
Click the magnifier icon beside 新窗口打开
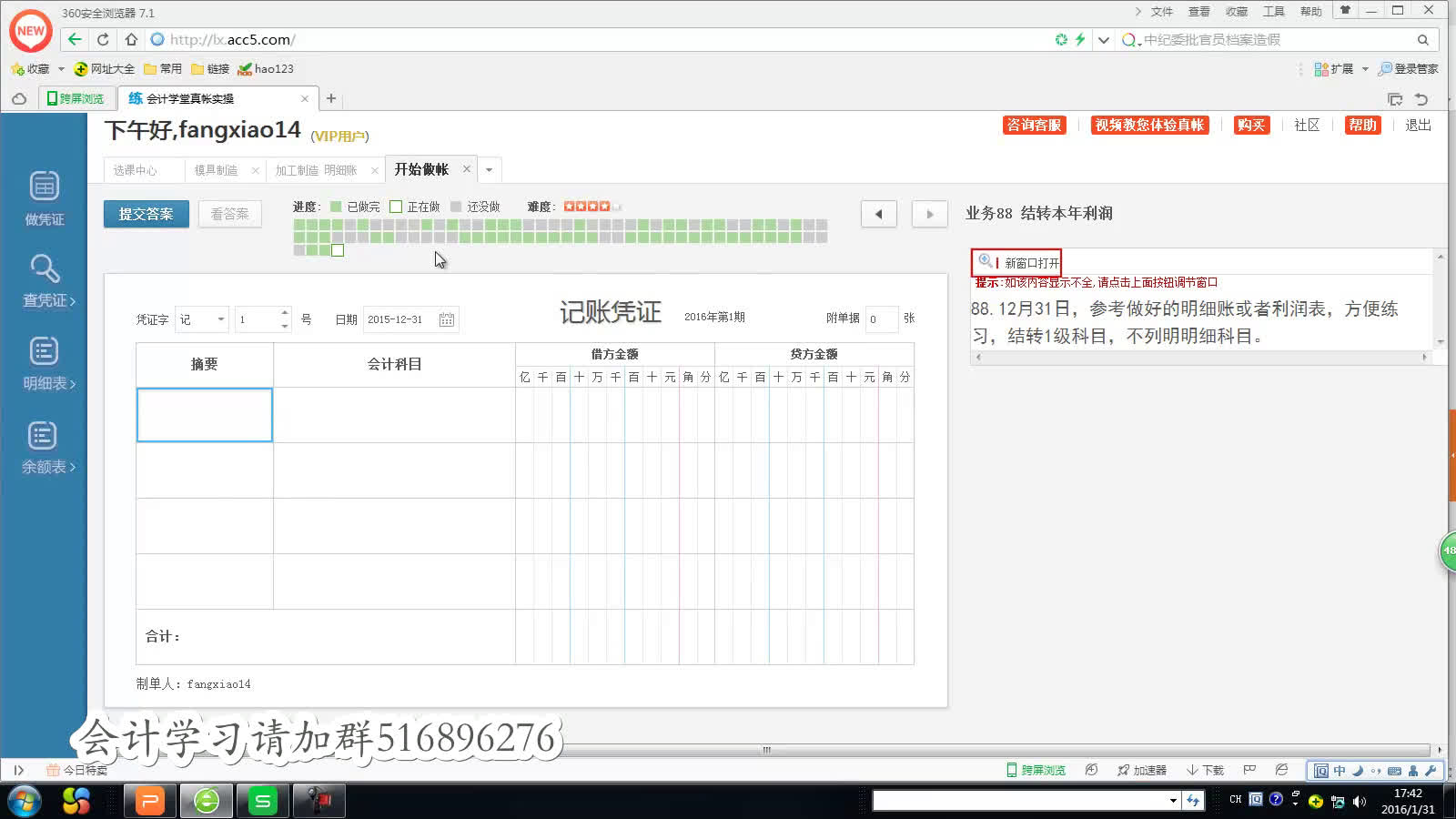click(985, 261)
